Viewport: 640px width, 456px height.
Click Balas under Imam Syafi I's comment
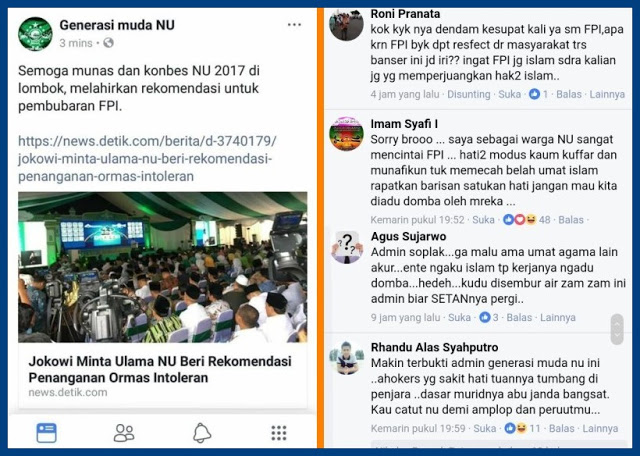click(571, 220)
